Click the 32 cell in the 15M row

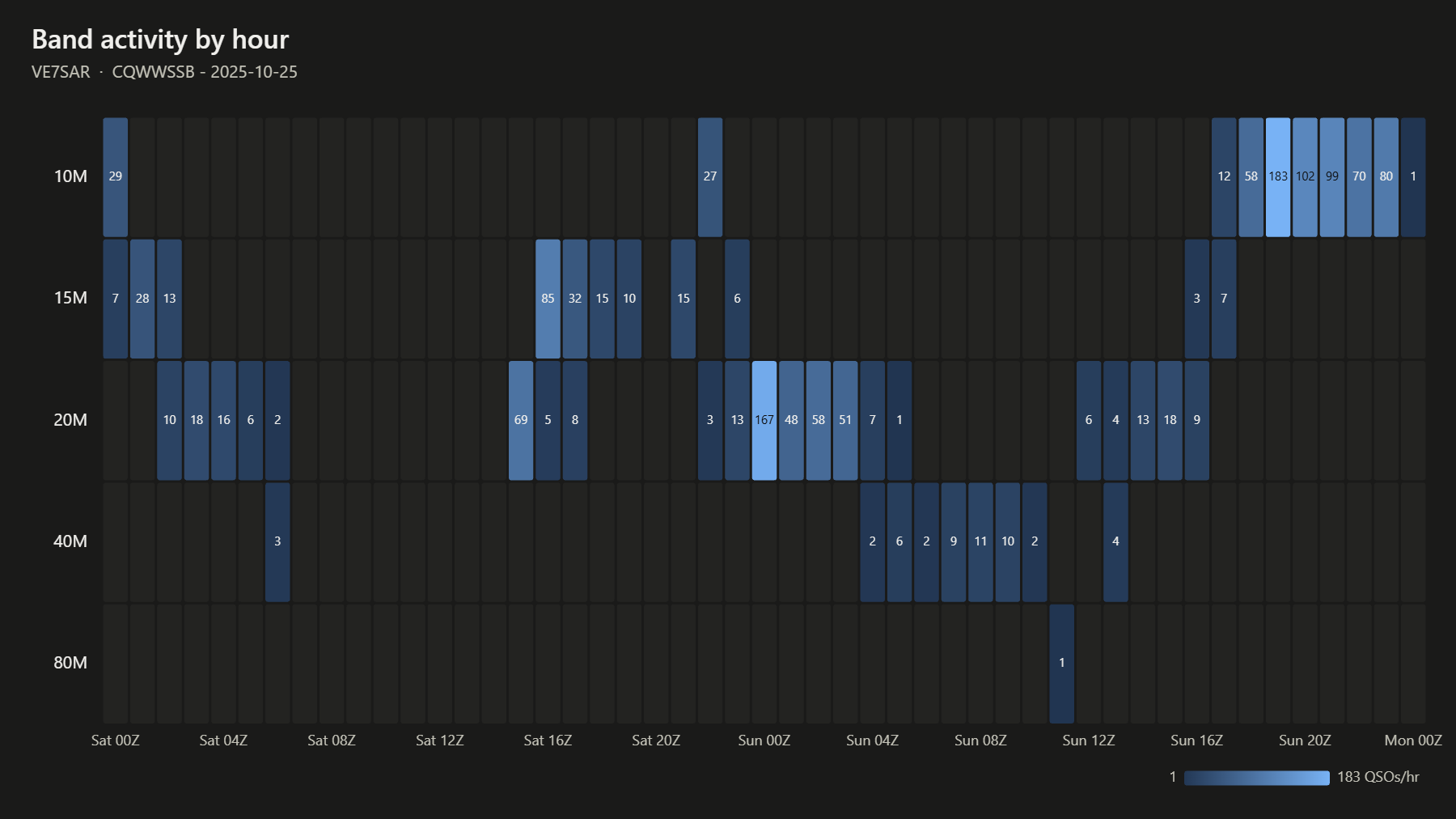pyautogui.click(x=575, y=299)
